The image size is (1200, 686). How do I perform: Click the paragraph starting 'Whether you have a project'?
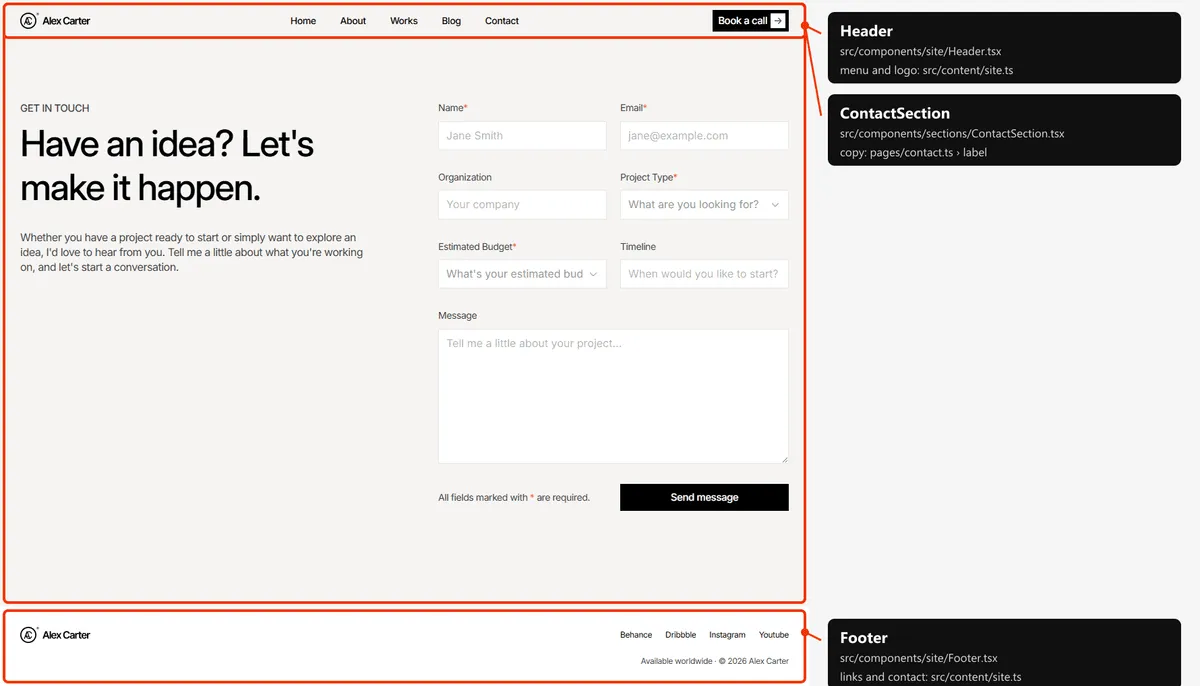click(192, 252)
